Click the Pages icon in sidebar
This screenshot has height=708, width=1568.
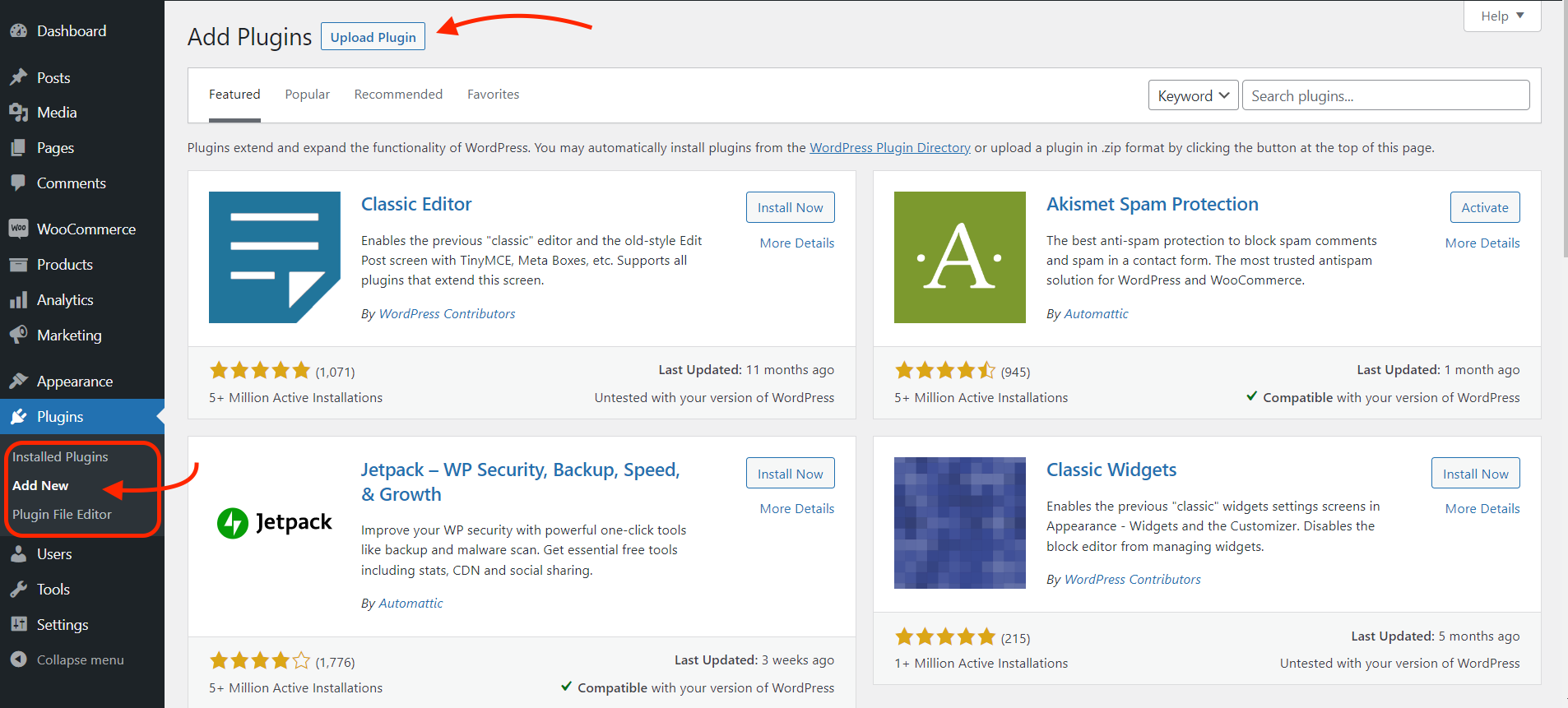[19, 148]
